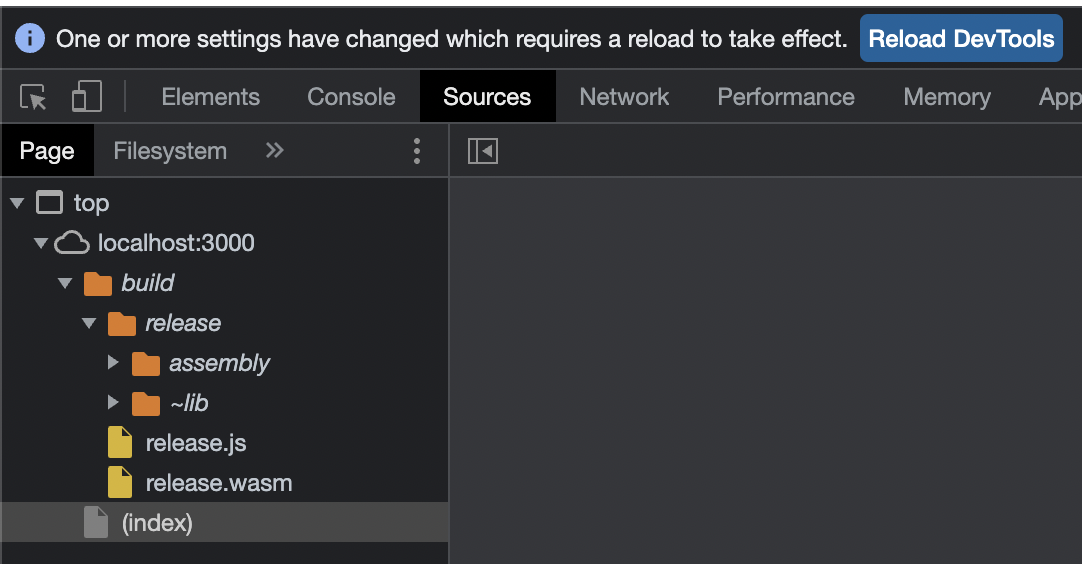Viewport: 1082px width, 564px height.
Task: Open the Elements tab
Action: 210,97
